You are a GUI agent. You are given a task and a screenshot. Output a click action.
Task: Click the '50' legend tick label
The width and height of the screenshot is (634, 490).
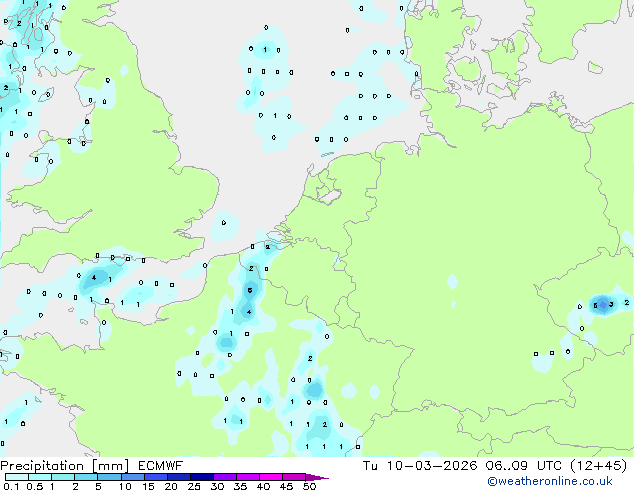[x=309, y=486]
